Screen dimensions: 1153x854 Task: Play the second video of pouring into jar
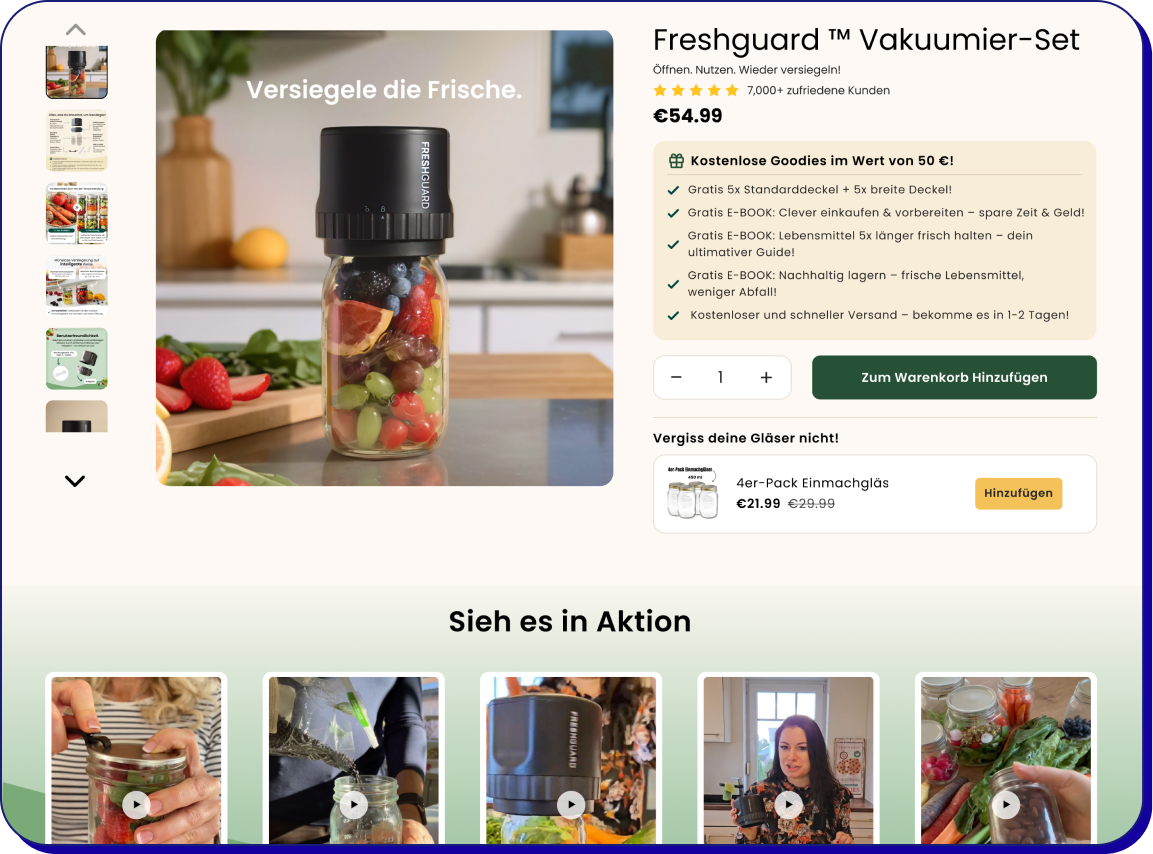click(x=354, y=804)
